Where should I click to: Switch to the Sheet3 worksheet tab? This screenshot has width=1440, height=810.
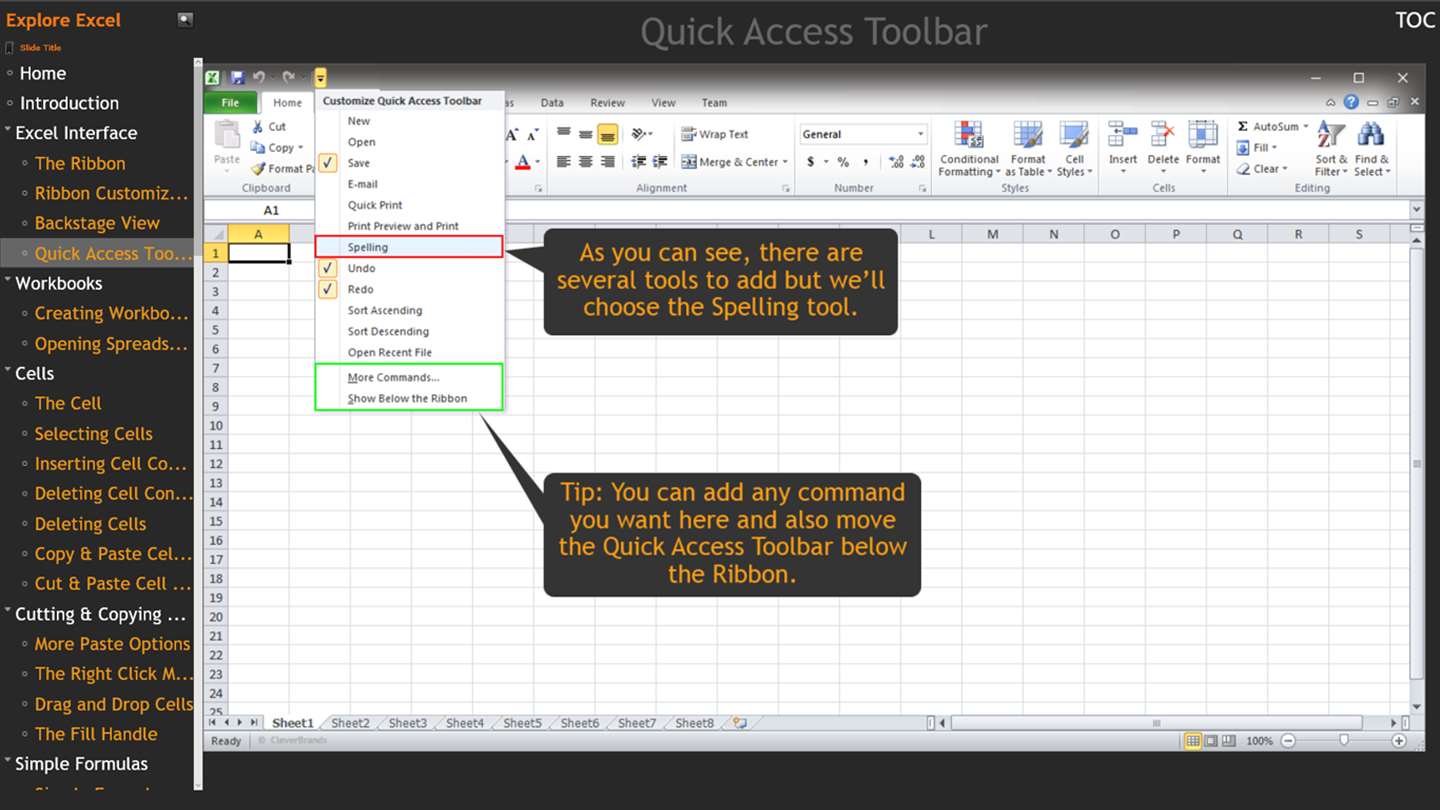coord(407,723)
